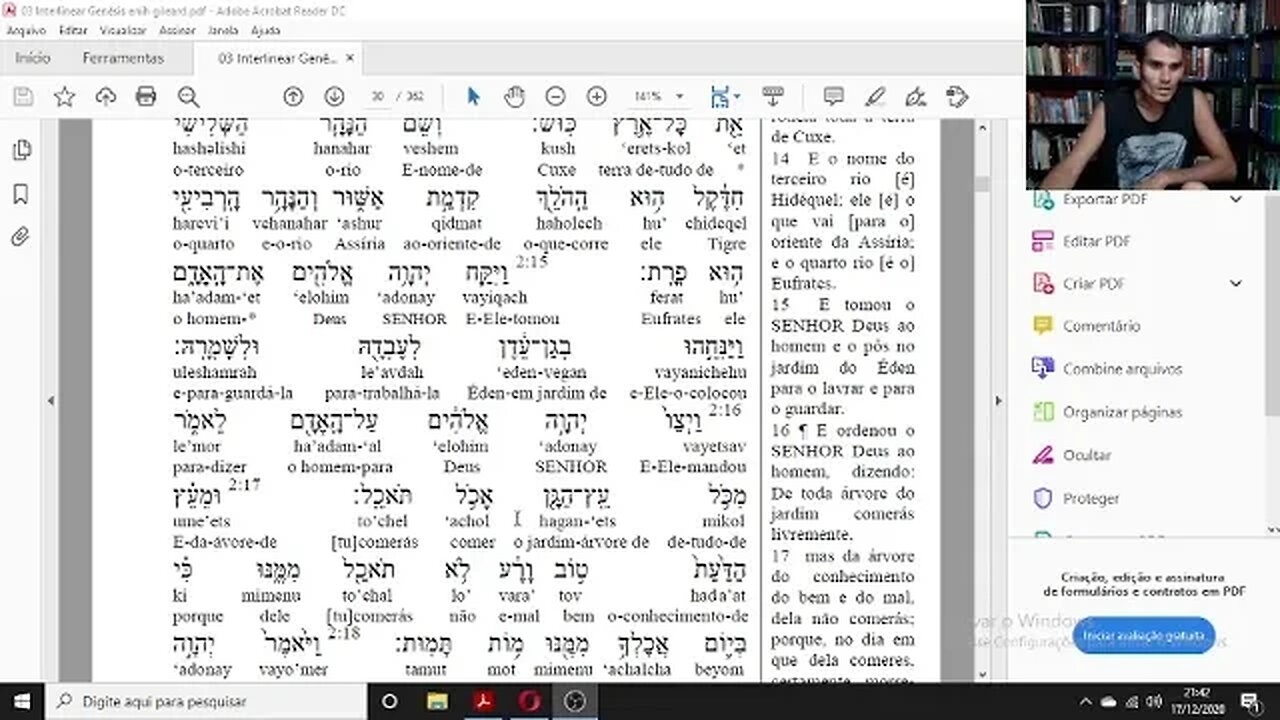Click the Proteger shield icon
The width and height of the screenshot is (1280, 720).
tap(1043, 498)
